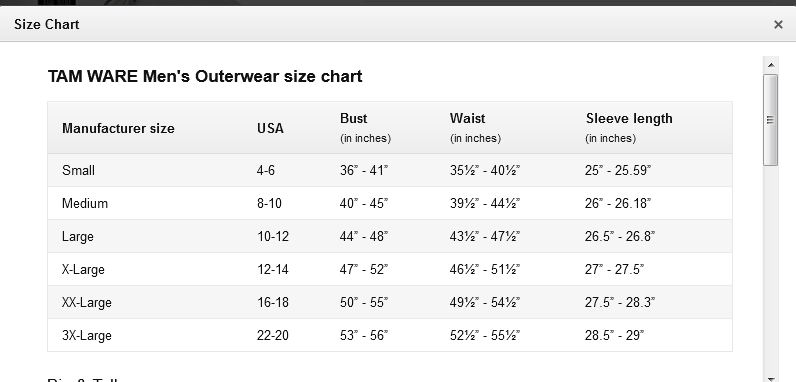
Task: Select the XX-Large size row label
Action: coord(87,302)
